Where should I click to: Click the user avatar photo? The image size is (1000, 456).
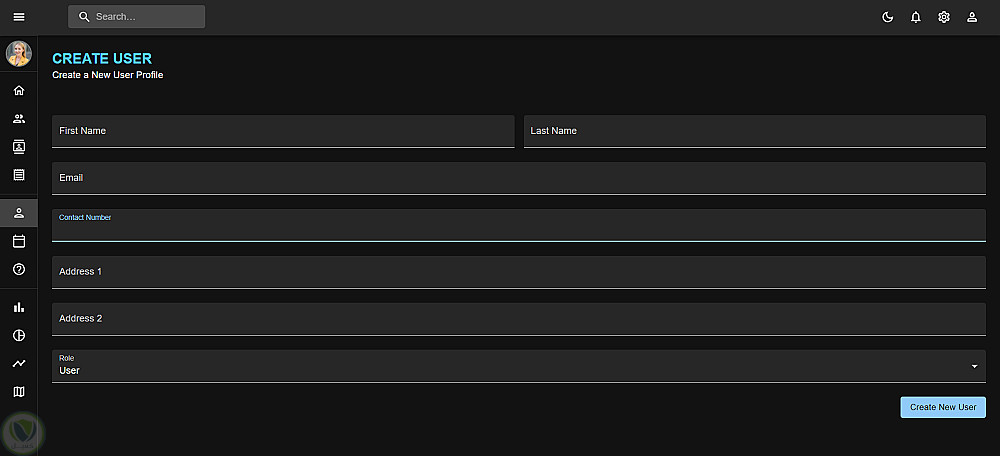pos(19,53)
